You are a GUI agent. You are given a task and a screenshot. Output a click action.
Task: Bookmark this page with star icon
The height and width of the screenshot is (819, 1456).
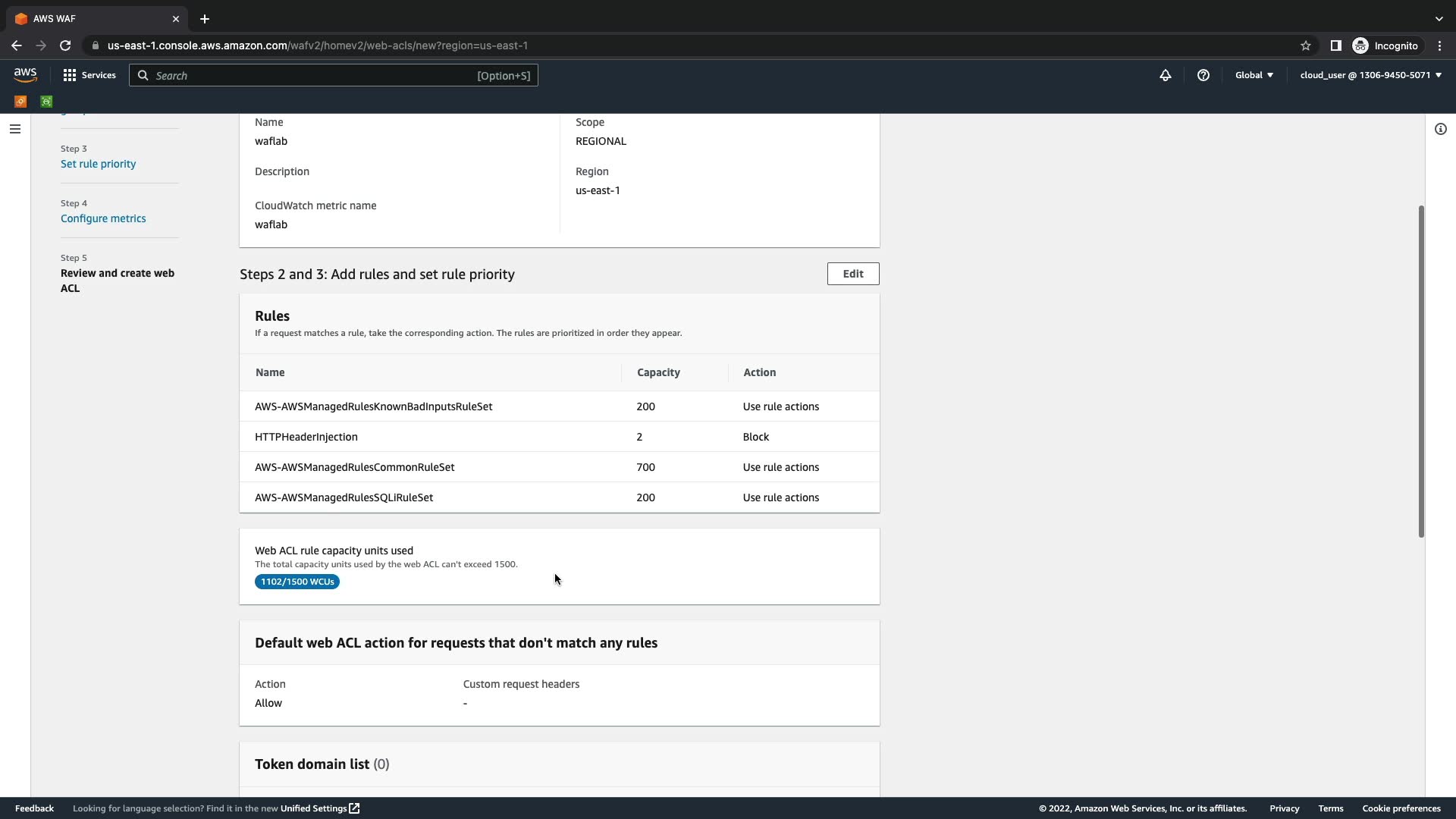pos(1306,45)
